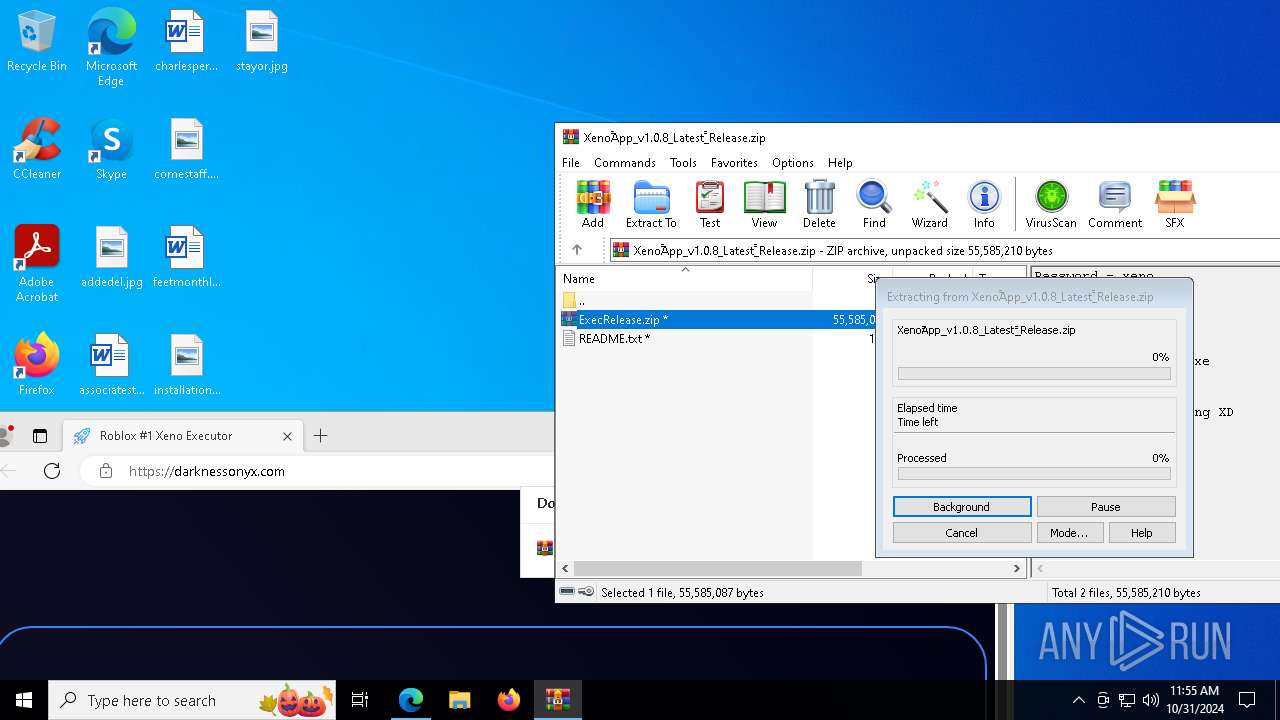This screenshot has height=720, width=1280.
Task: Reload the darknessonyx.com page
Action: tap(52, 471)
